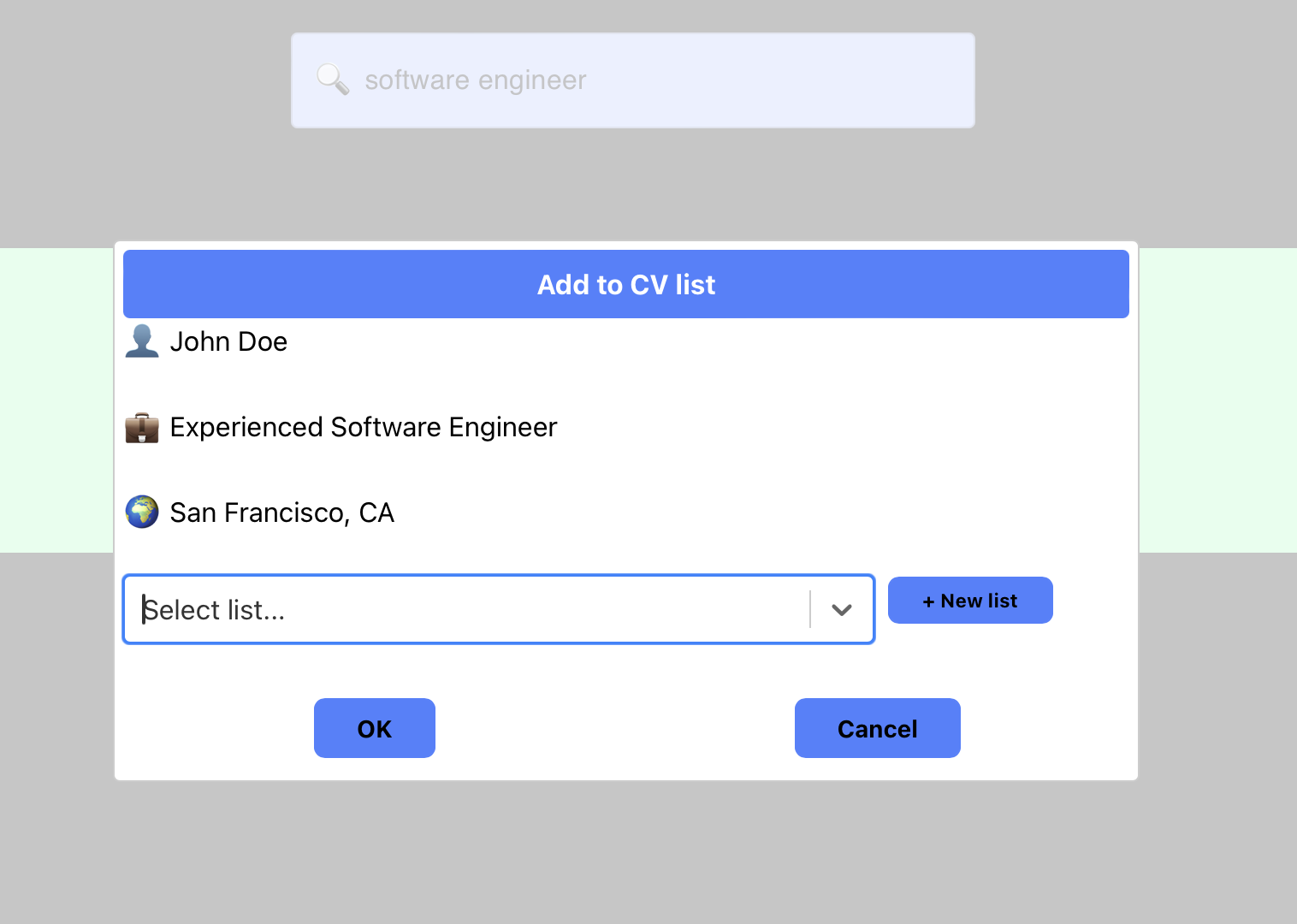Click the magnifying glass search icon

(x=333, y=80)
